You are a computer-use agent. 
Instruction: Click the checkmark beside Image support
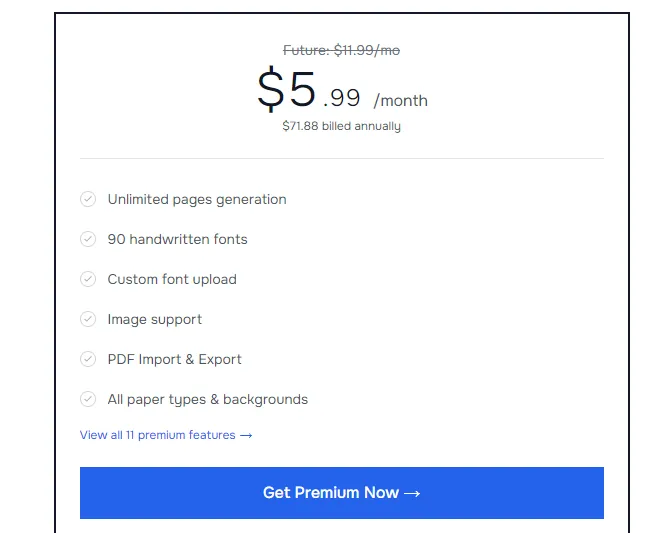pyautogui.click(x=88, y=319)
